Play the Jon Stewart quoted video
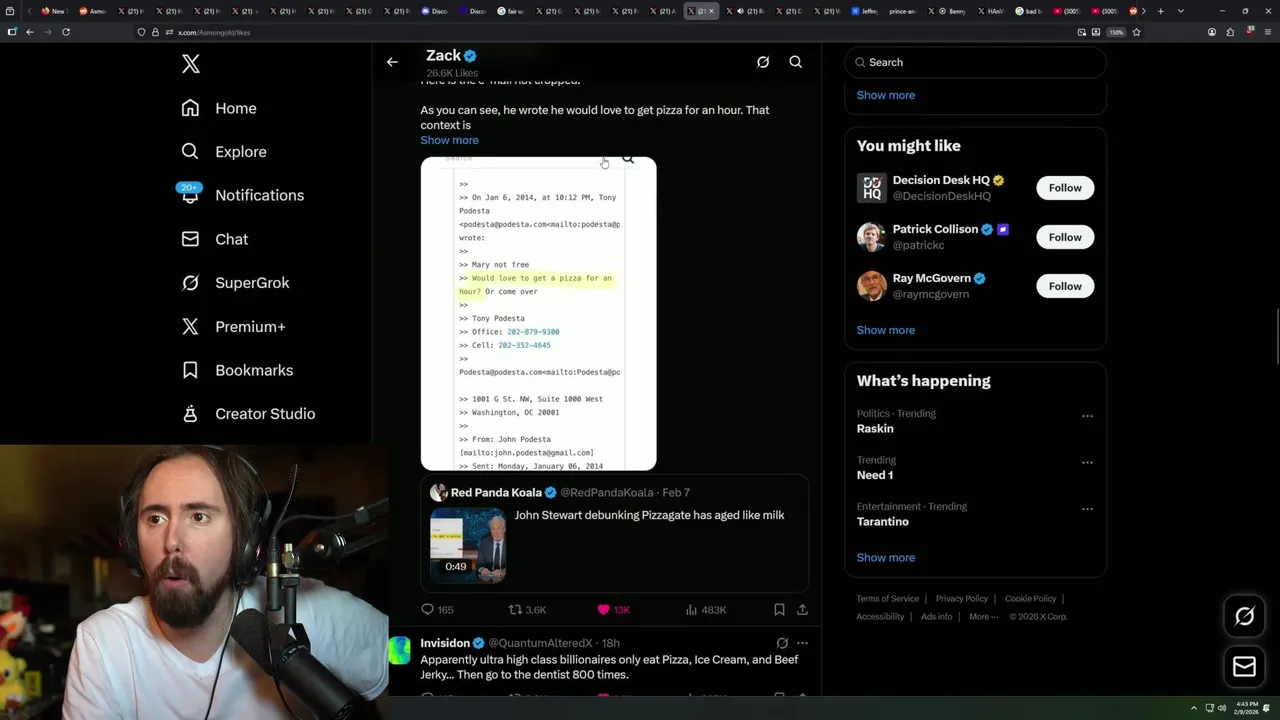The width and height of the screenshot is (1280, 720). click(x=468, y=545)
